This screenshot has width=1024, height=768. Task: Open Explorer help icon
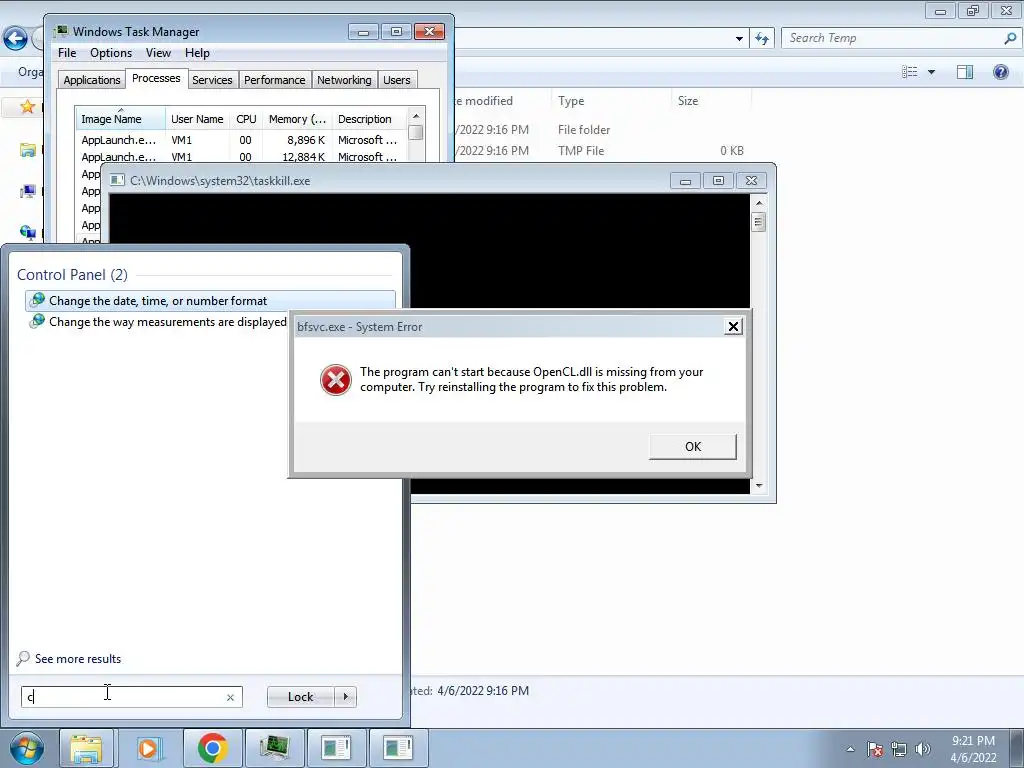[x=1000, y=72]
